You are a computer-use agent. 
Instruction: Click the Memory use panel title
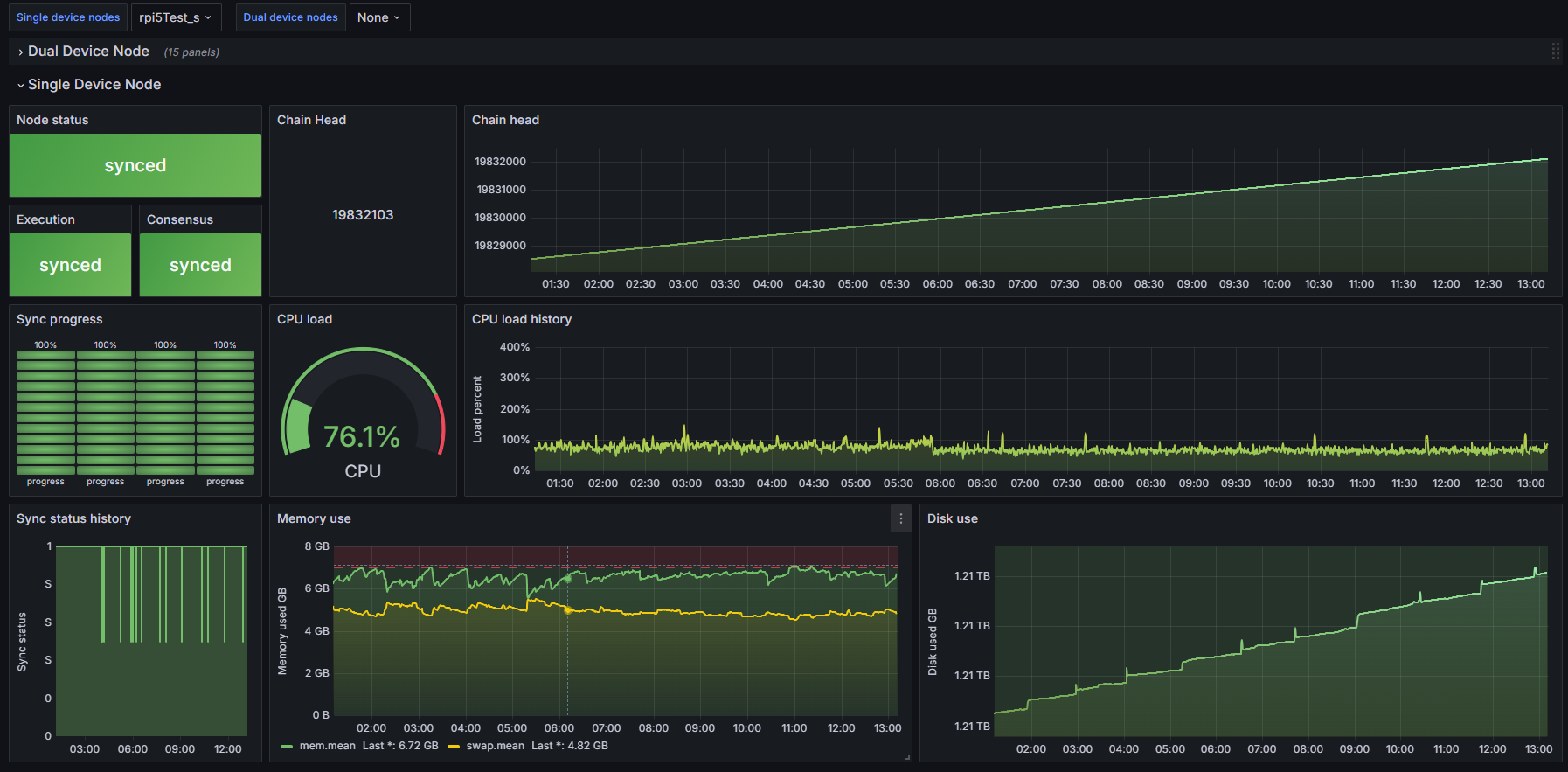click(314, 518)
